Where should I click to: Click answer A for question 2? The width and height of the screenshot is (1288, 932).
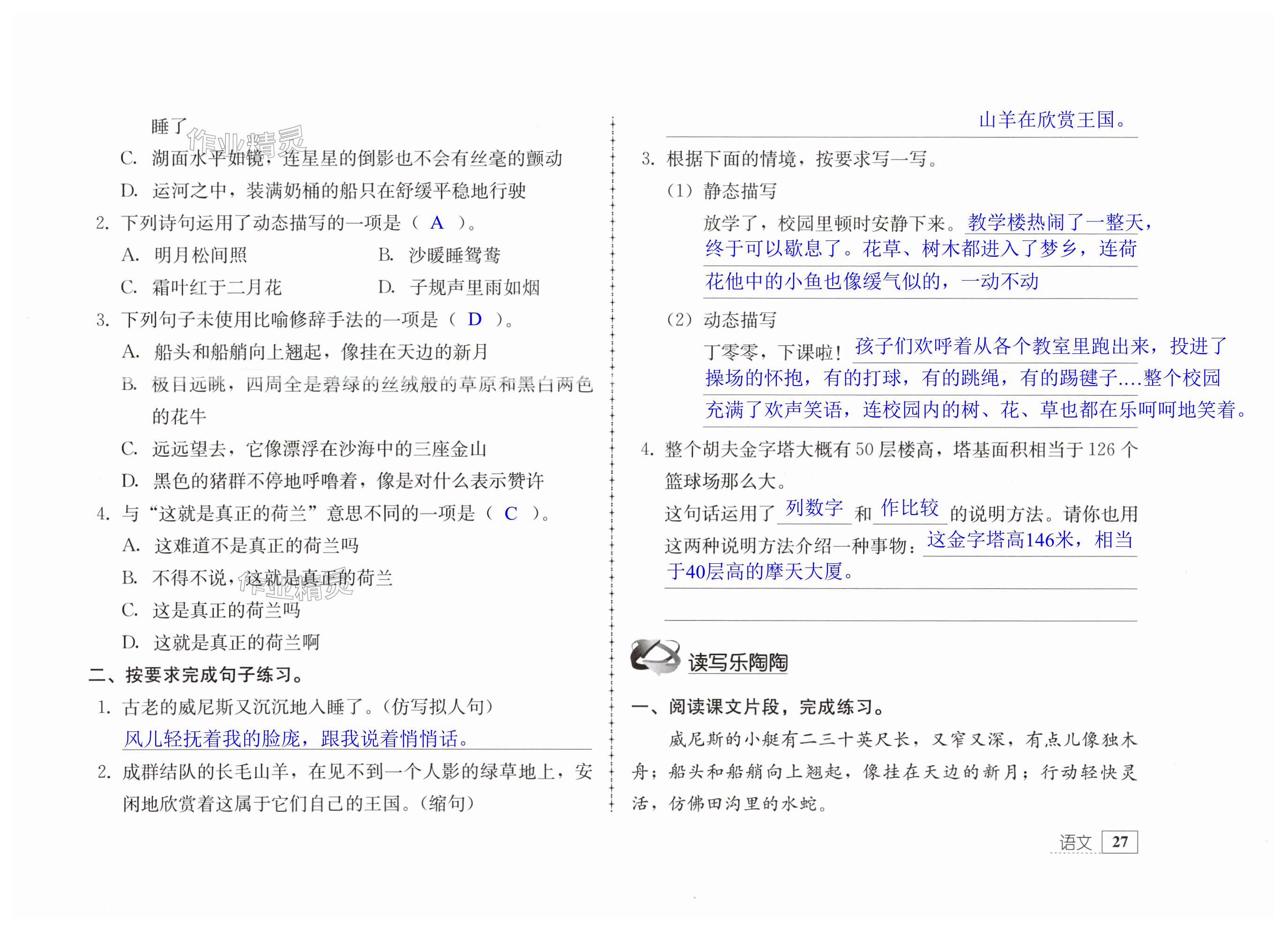436,223
